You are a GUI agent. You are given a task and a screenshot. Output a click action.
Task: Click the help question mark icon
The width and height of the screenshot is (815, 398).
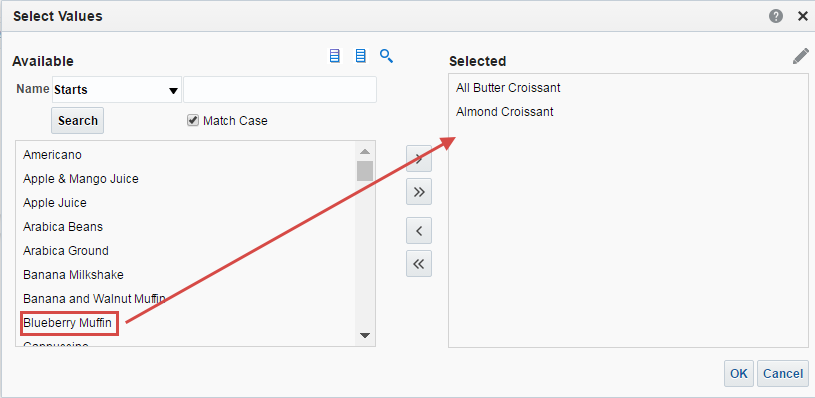(x=775, y=17)
